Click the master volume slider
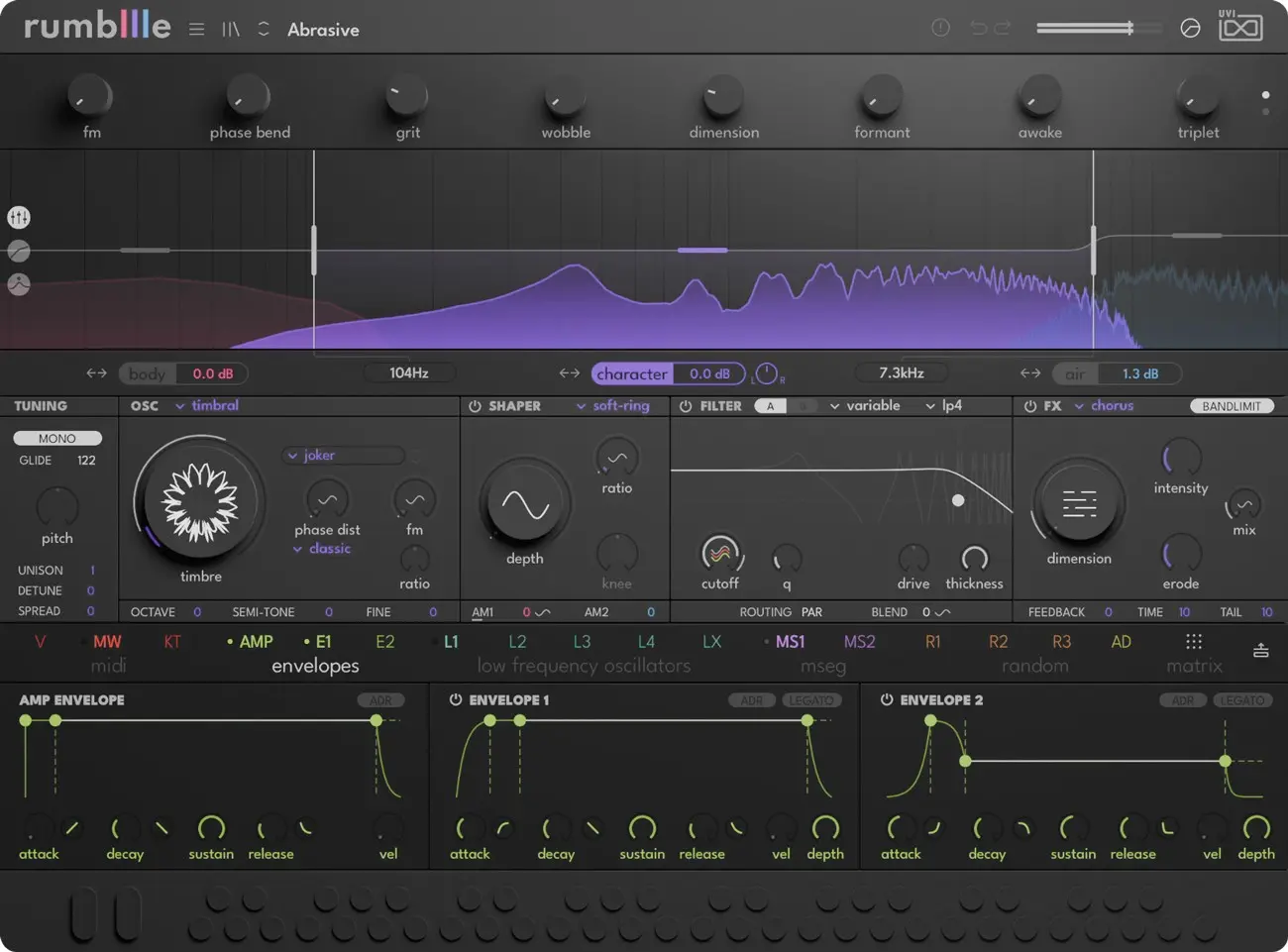 1098,28
